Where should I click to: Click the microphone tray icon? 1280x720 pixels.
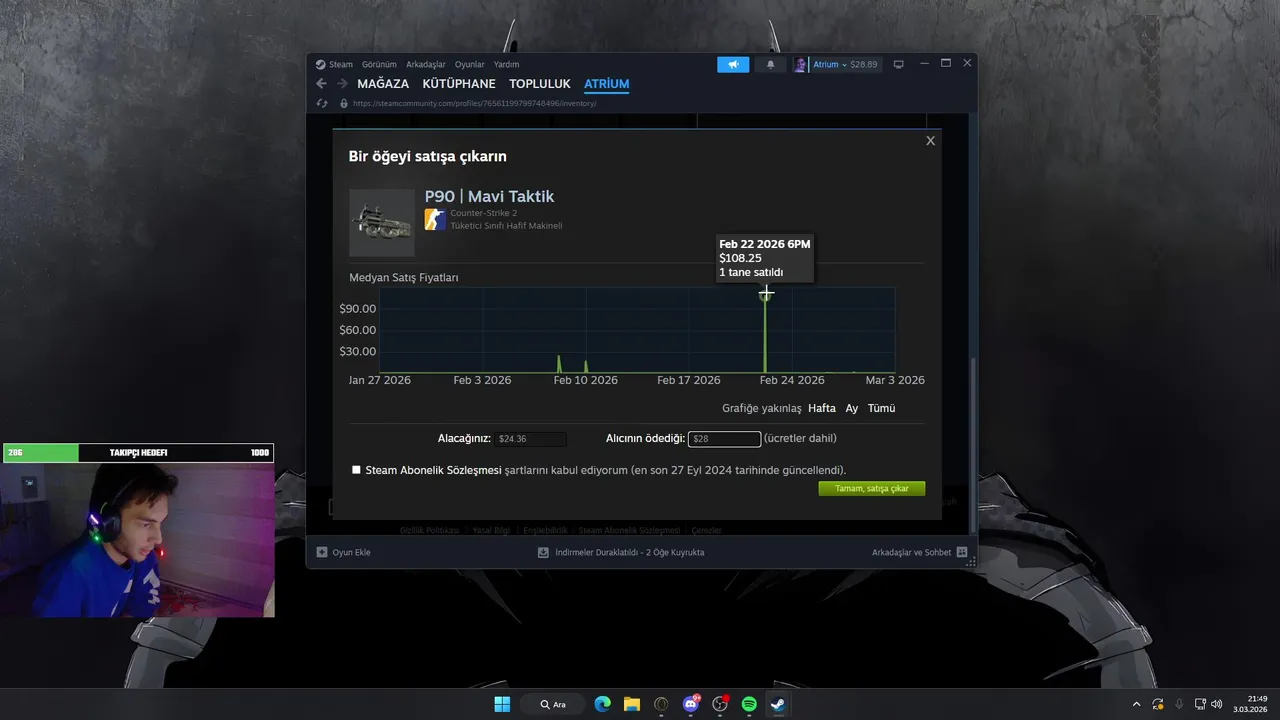click(1179, 704)
